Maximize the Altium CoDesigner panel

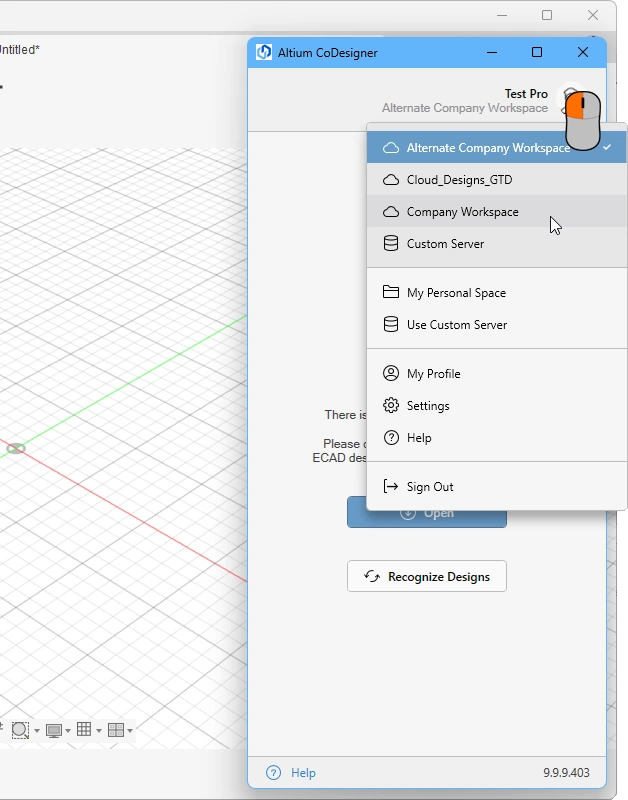pos(537,53)
